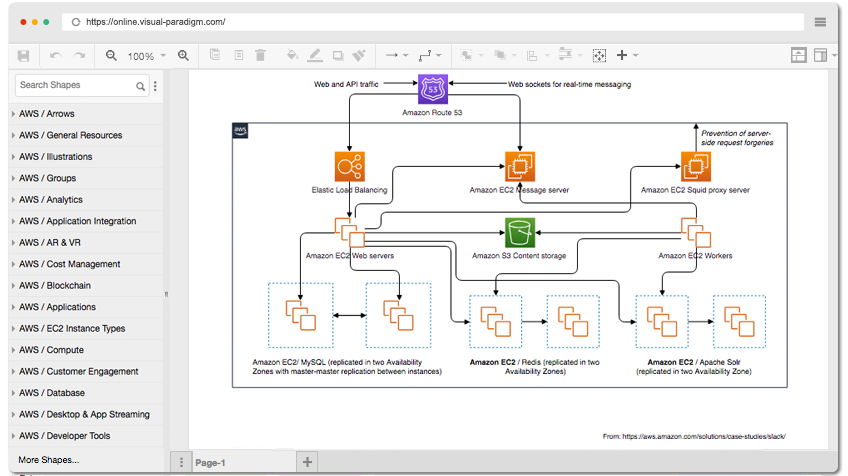
Task: Expand the AWS / AR & VR category
Action: click(87, 243)
